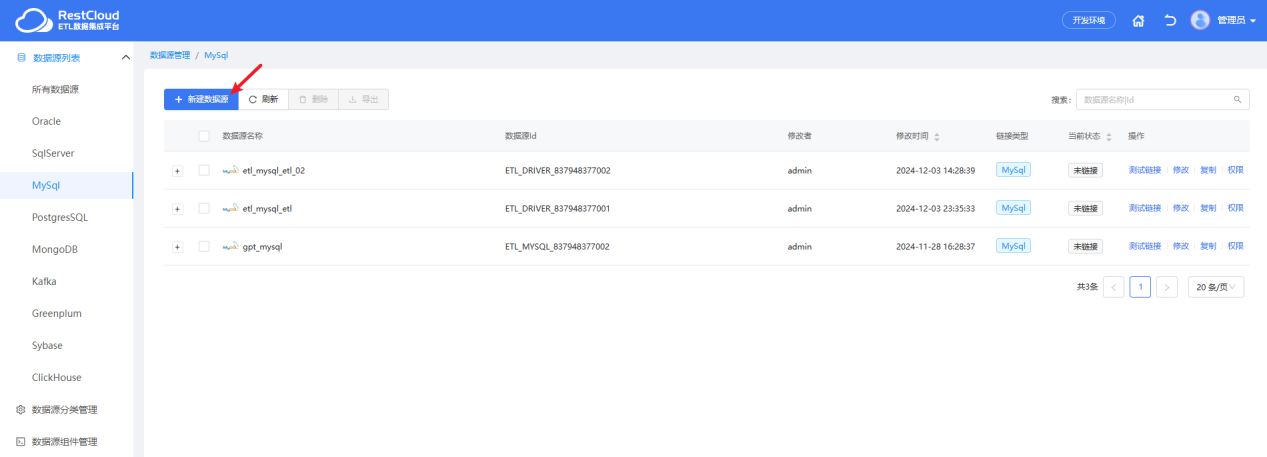Click MySql tag in gpt_mysql row
Screen dimensions: 1267x457
(1013, 246)
